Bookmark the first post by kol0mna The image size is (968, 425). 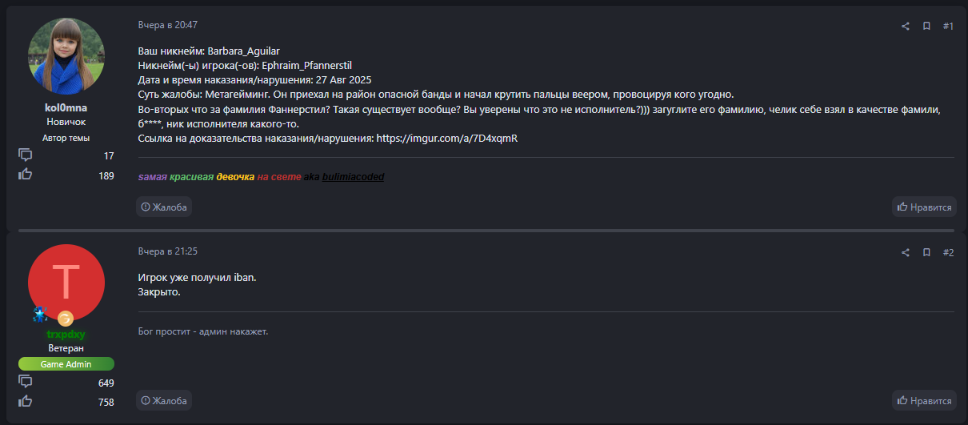(x=927, y=26)
